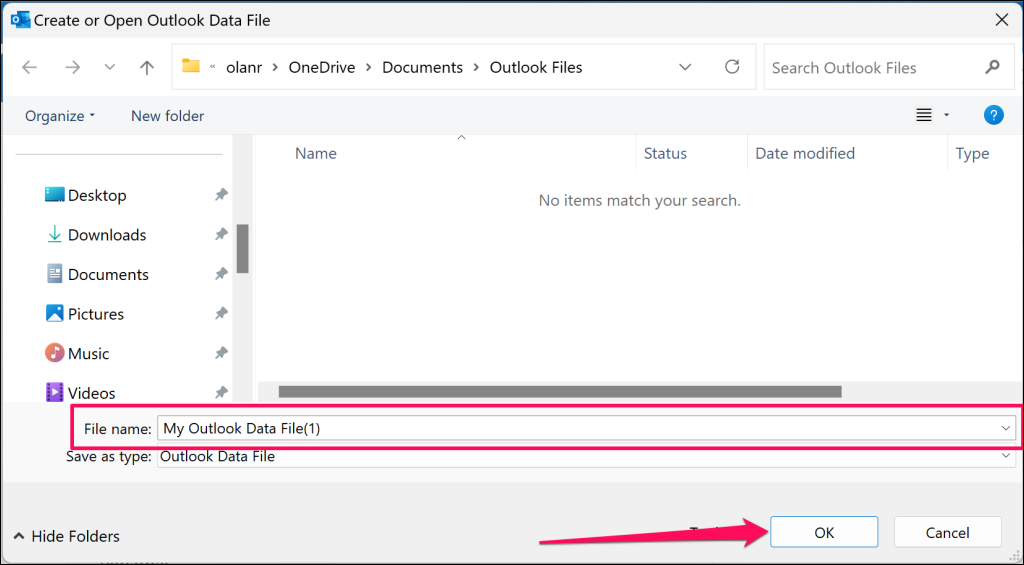This screenshot has height=565, width=1024.
Task: Click the search magnifier icon
Action: (992, 67)
